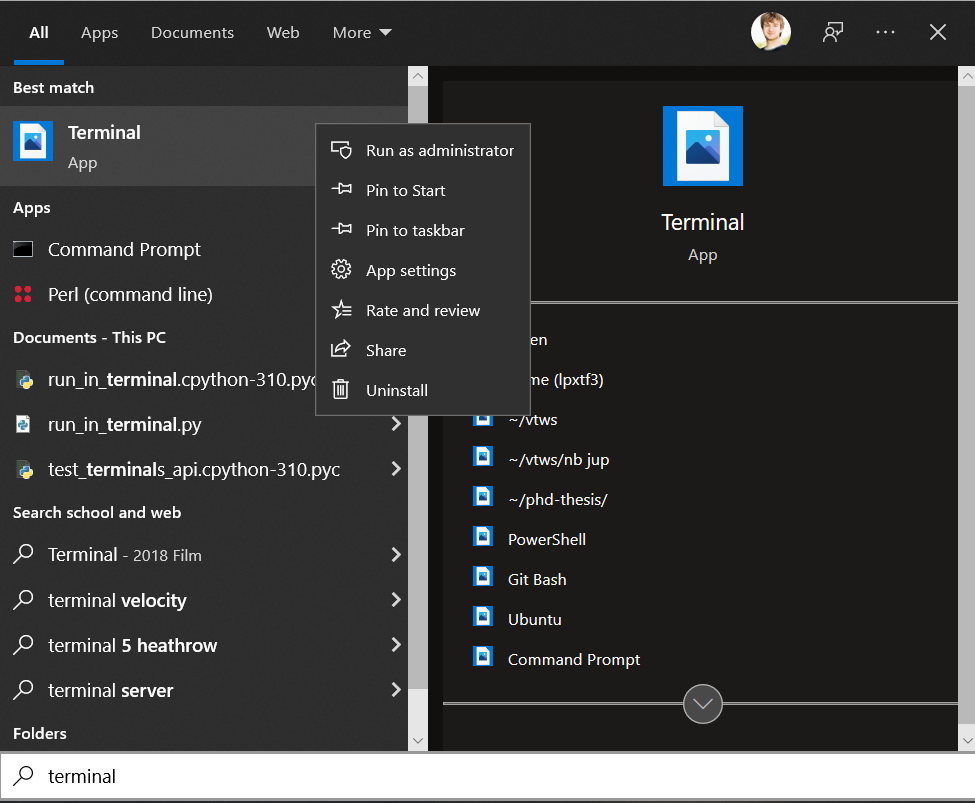
Task: Click the gear icon for App settings
Action: click(341, 269)
